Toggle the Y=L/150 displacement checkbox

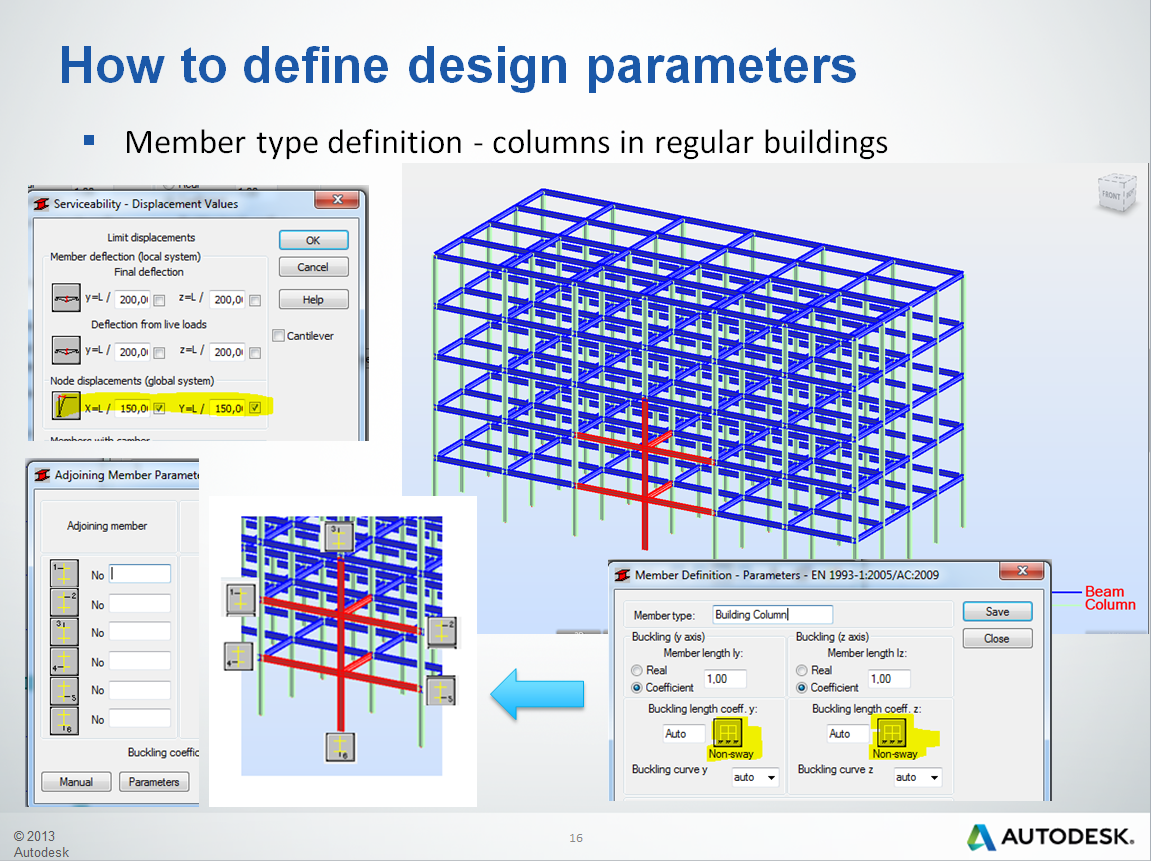(x=255, y=409)
